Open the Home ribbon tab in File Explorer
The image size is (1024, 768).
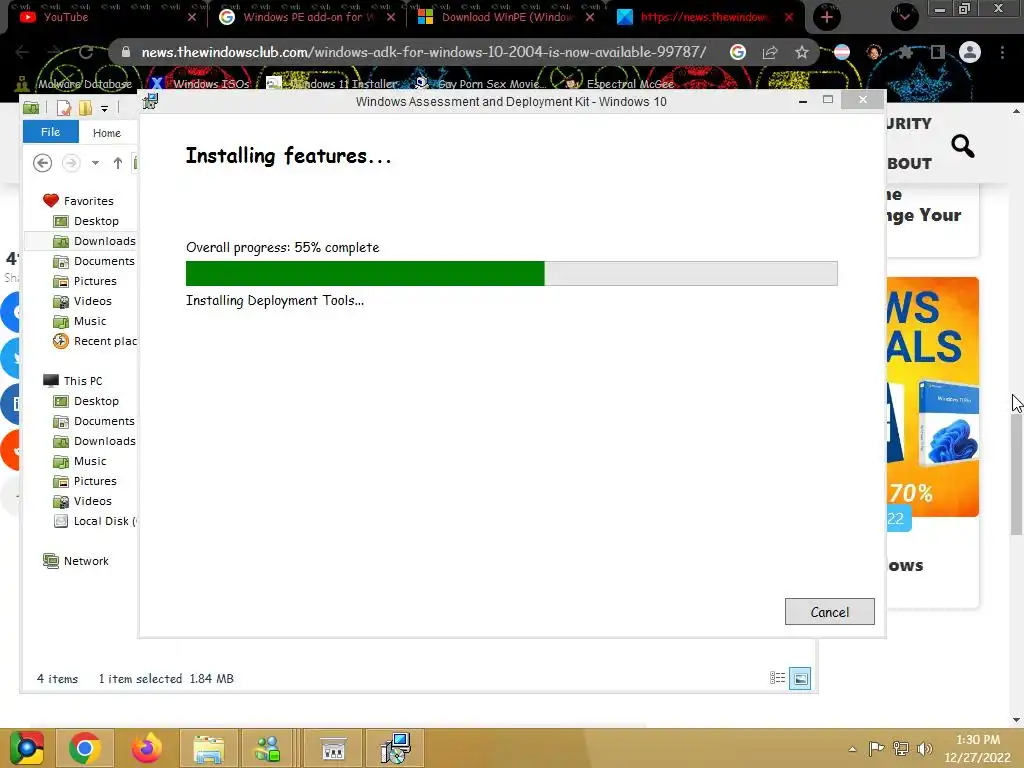point(106,133)
